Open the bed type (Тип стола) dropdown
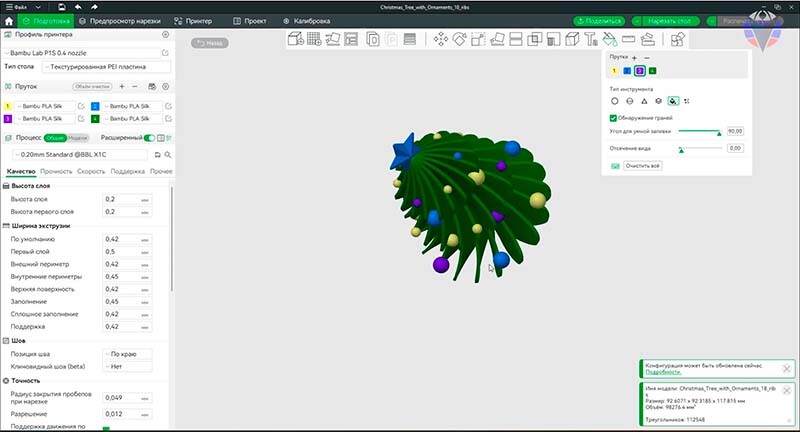The width and height of the screenshot is (800, 432). click(x=107, y=67)
